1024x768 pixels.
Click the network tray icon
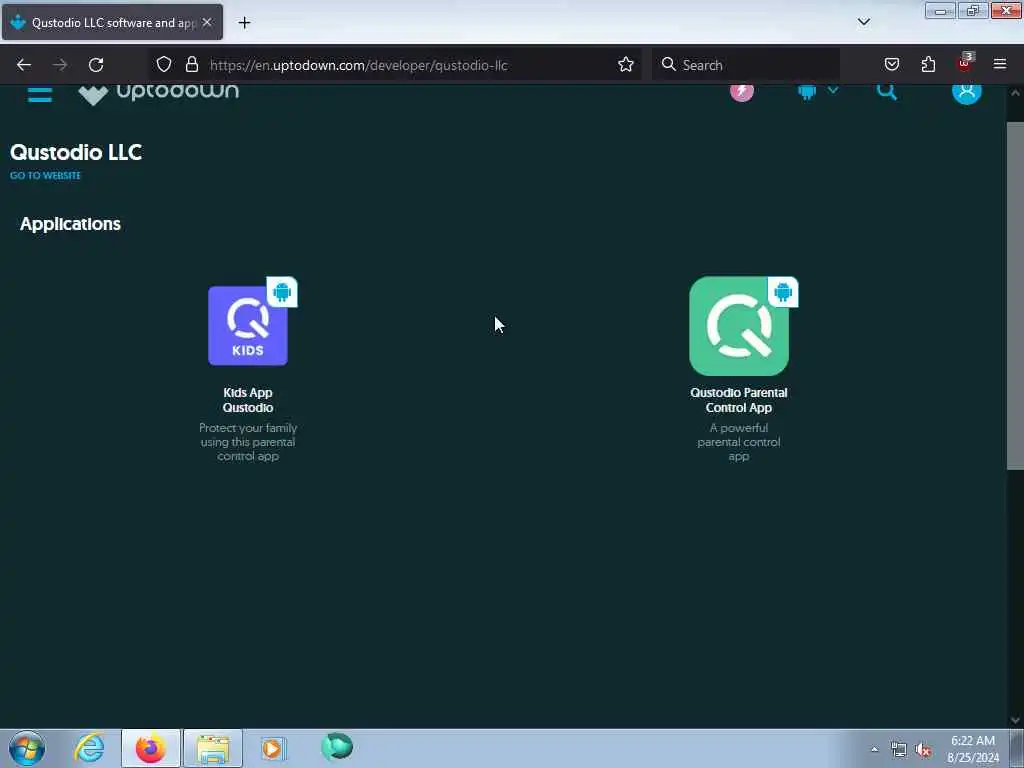point(899,750)
